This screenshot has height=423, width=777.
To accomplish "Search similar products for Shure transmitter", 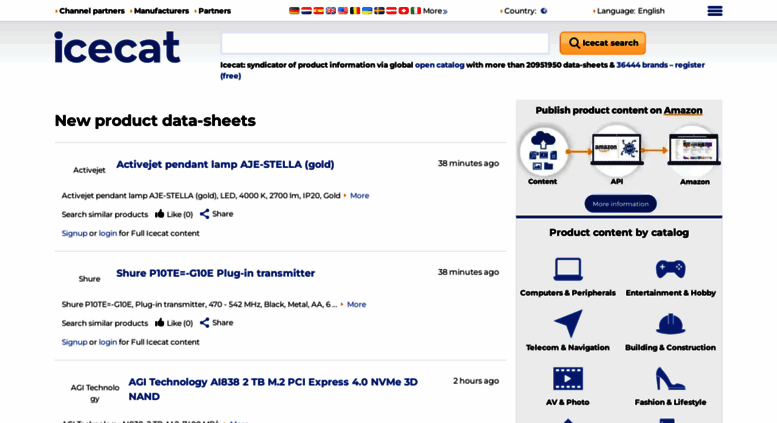I will click(x=105, y=323).
